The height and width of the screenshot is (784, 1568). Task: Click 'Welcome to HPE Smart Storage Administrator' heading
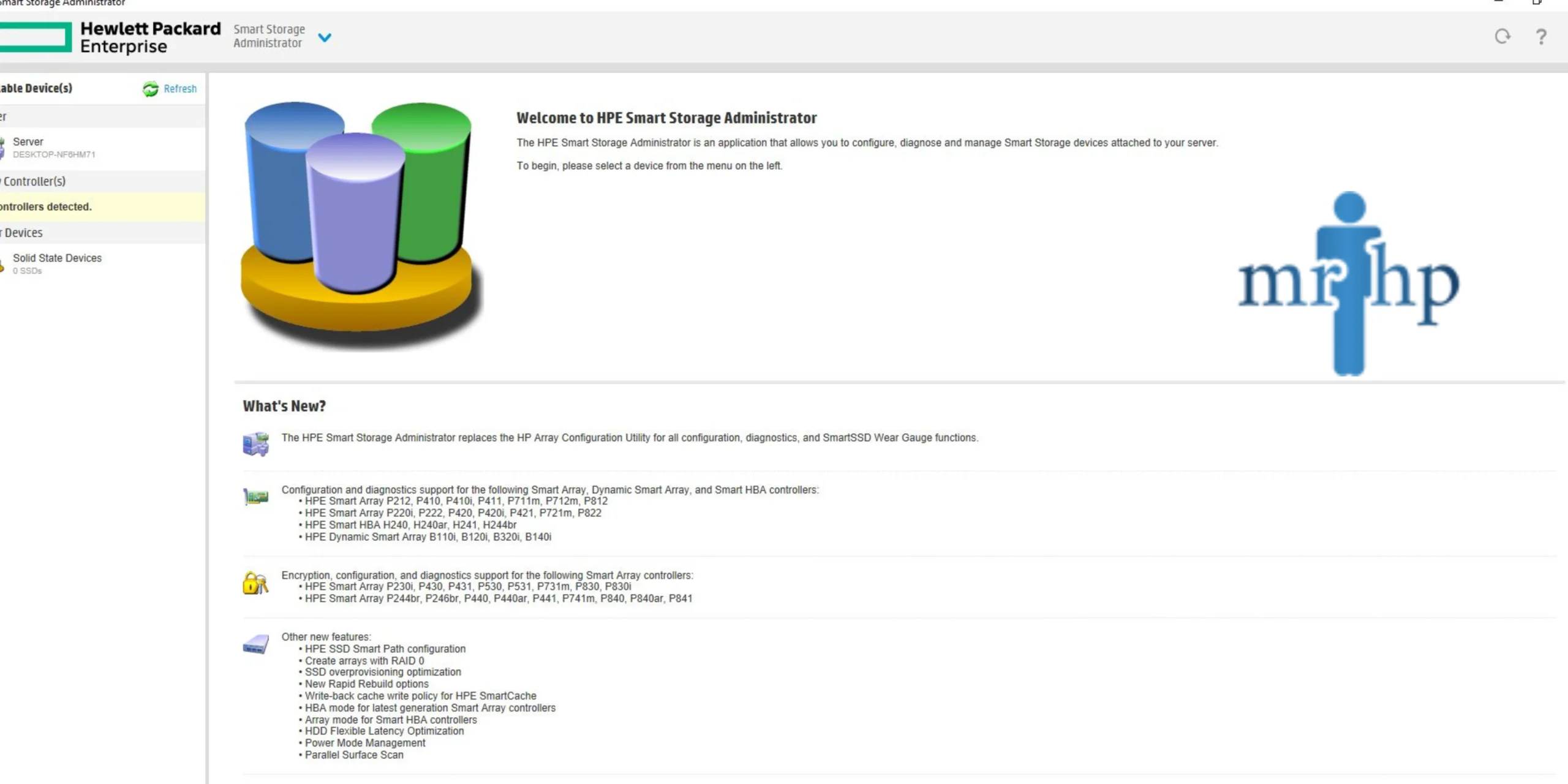pos(666,118)
